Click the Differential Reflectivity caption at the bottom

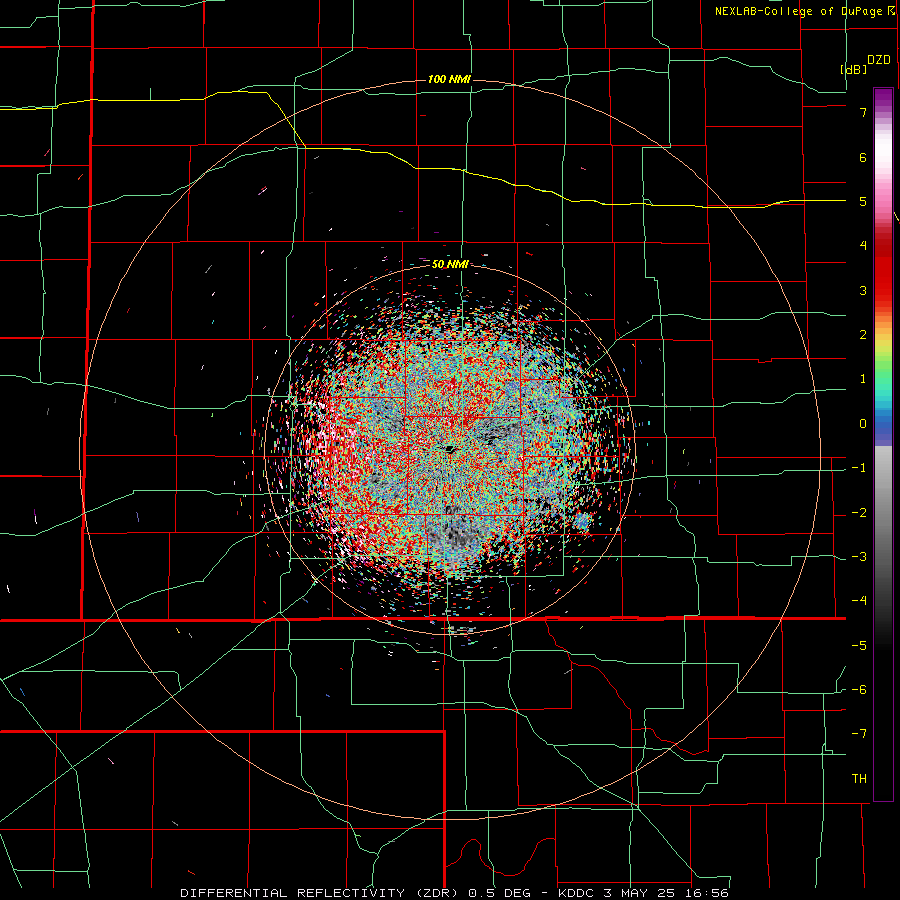coord(454,893)
